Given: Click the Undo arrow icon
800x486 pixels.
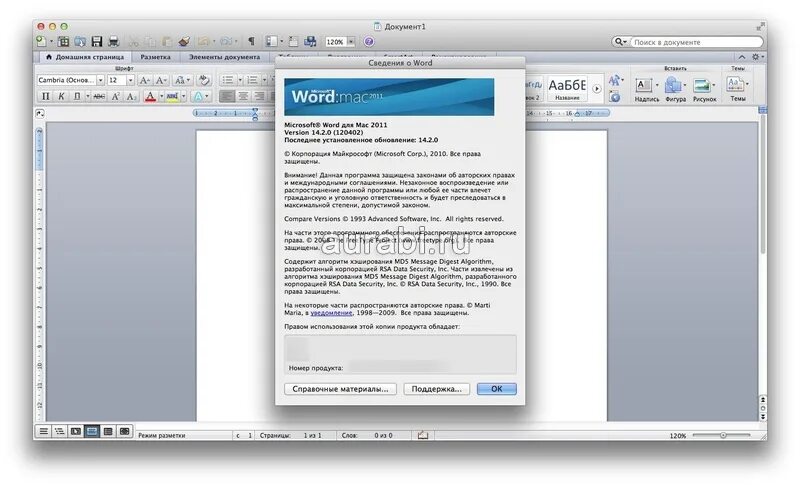Looking at the screenshot, I should point(204,41).
